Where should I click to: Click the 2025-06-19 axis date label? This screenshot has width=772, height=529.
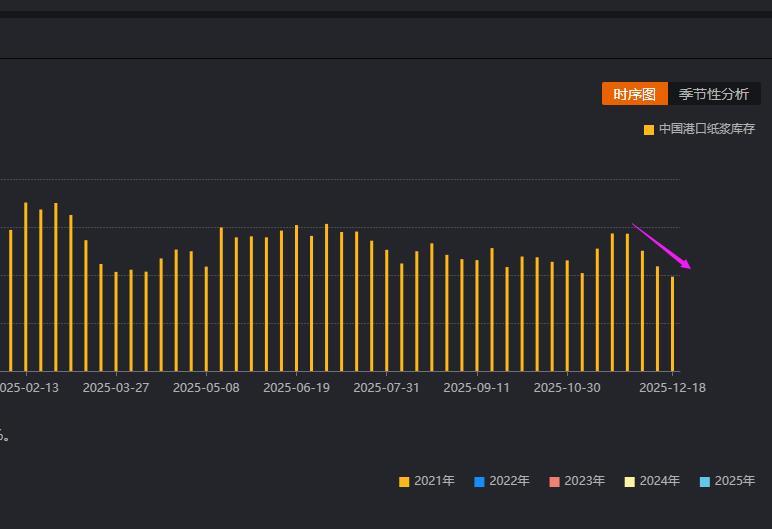click(296, 388)
